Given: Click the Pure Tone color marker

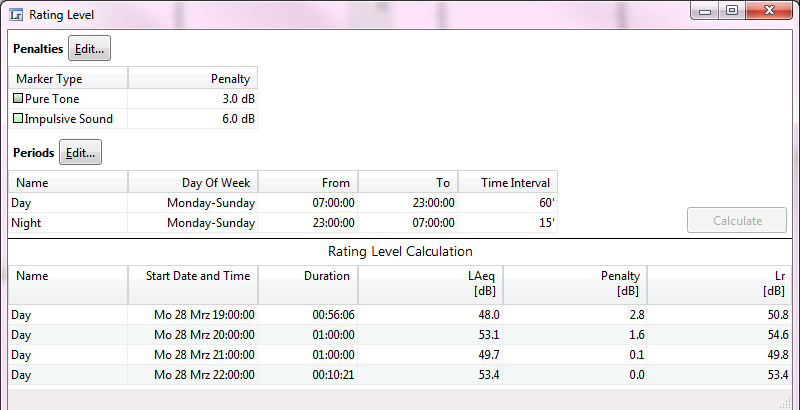Looking at the screenshot, I should 18,99.
